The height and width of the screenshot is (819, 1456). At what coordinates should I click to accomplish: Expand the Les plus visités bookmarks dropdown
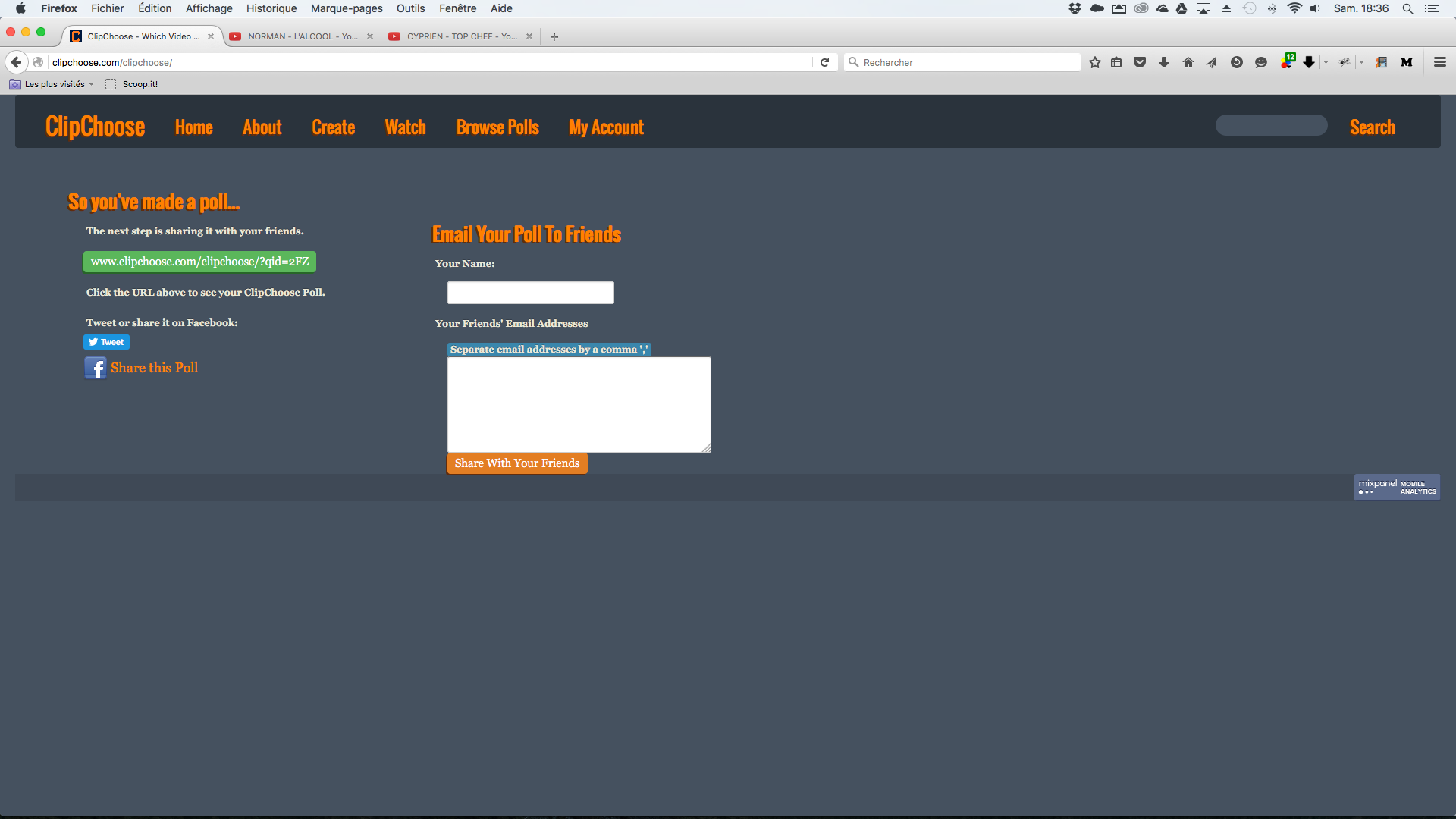point(52,84)
